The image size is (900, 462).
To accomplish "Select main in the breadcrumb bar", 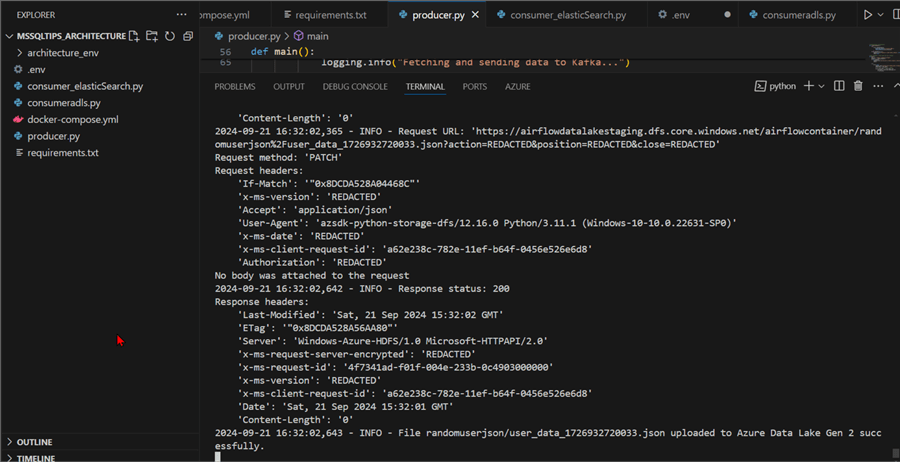I will coord(317,36).
